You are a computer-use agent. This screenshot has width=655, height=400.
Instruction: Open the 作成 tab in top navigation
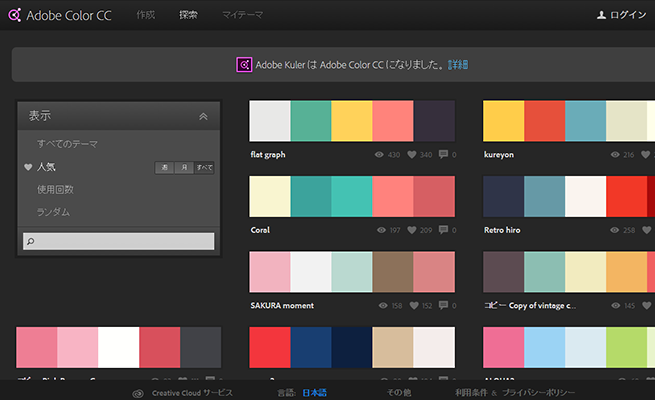click(x=146, y=15)
